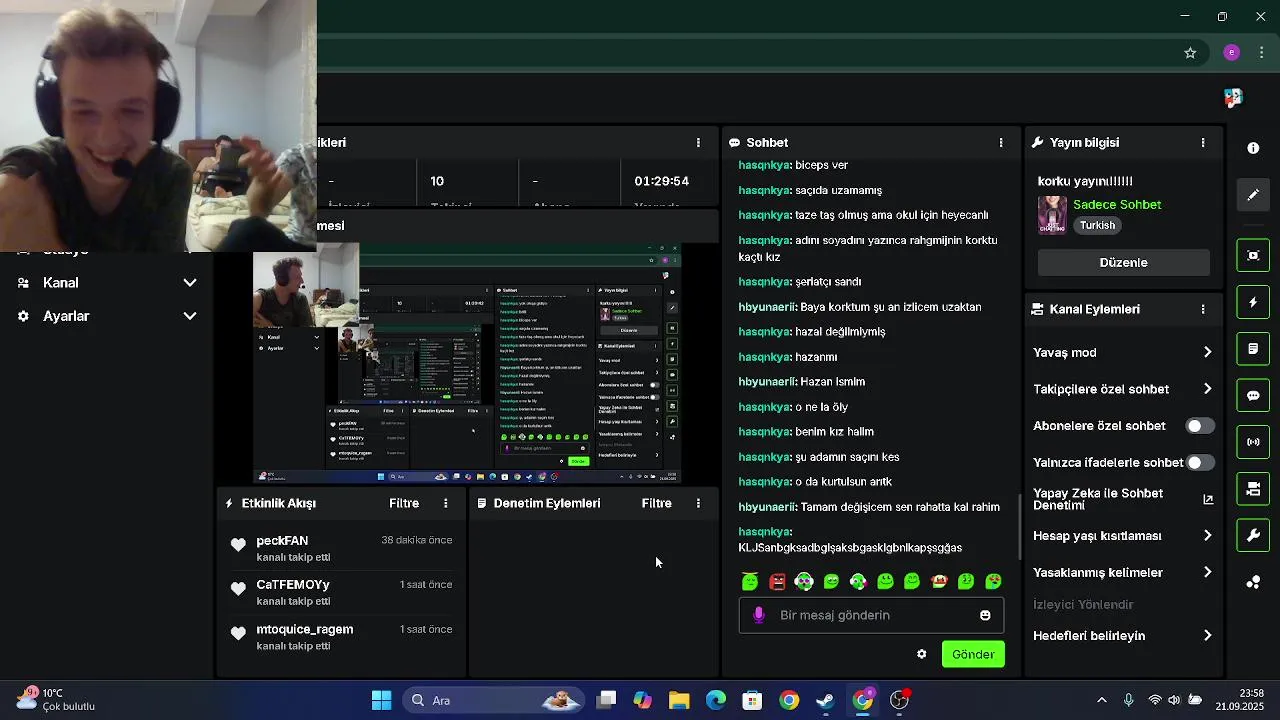Image resolution: width=1280 pixels, height=720 pixels.
Task: Click the purple microphone icon in the message box
Action: [x=759, y=615]
